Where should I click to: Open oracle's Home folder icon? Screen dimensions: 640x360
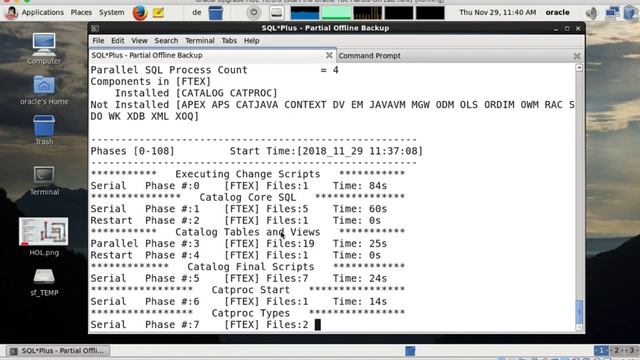point(44,90)
